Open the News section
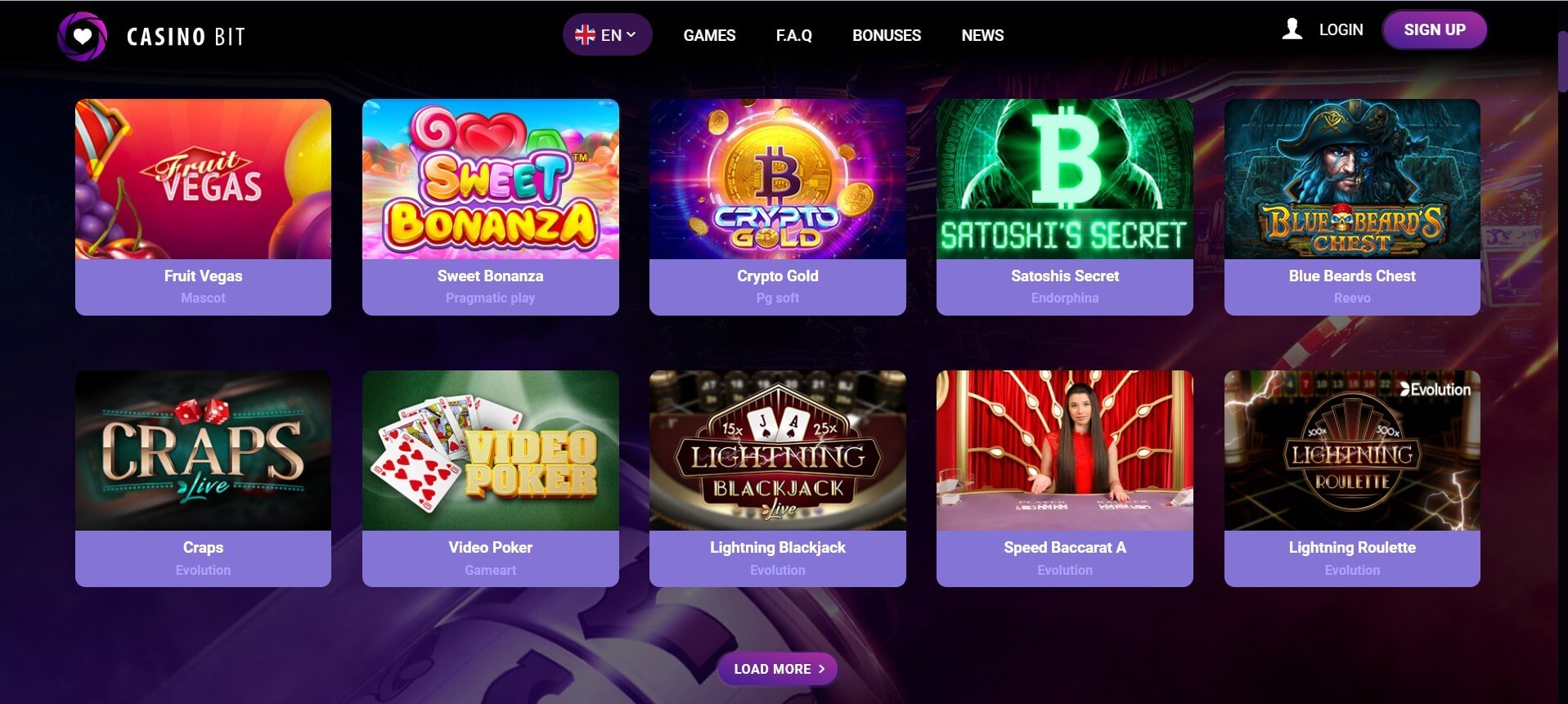The width and height of the screenshot is (1568, 704). (x=982, y=35)
